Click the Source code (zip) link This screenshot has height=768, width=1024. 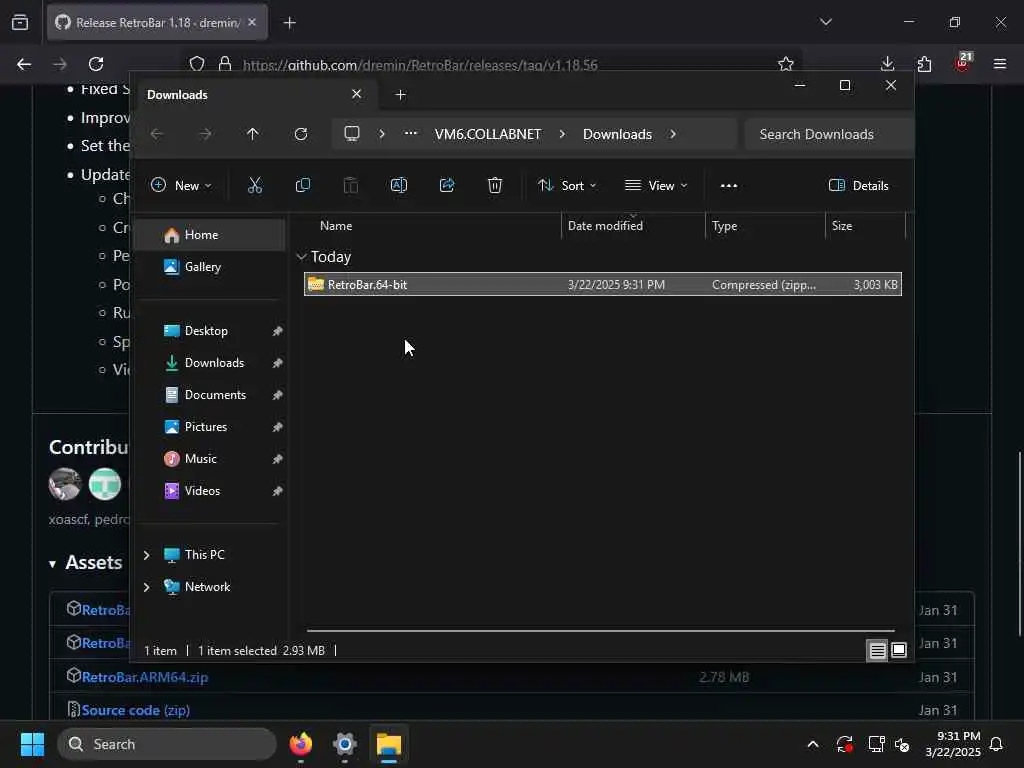[135, 711]
